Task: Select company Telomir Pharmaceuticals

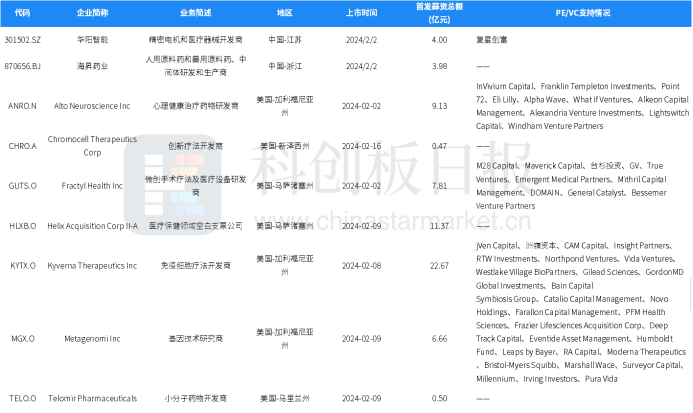Action: coord(92,399)
